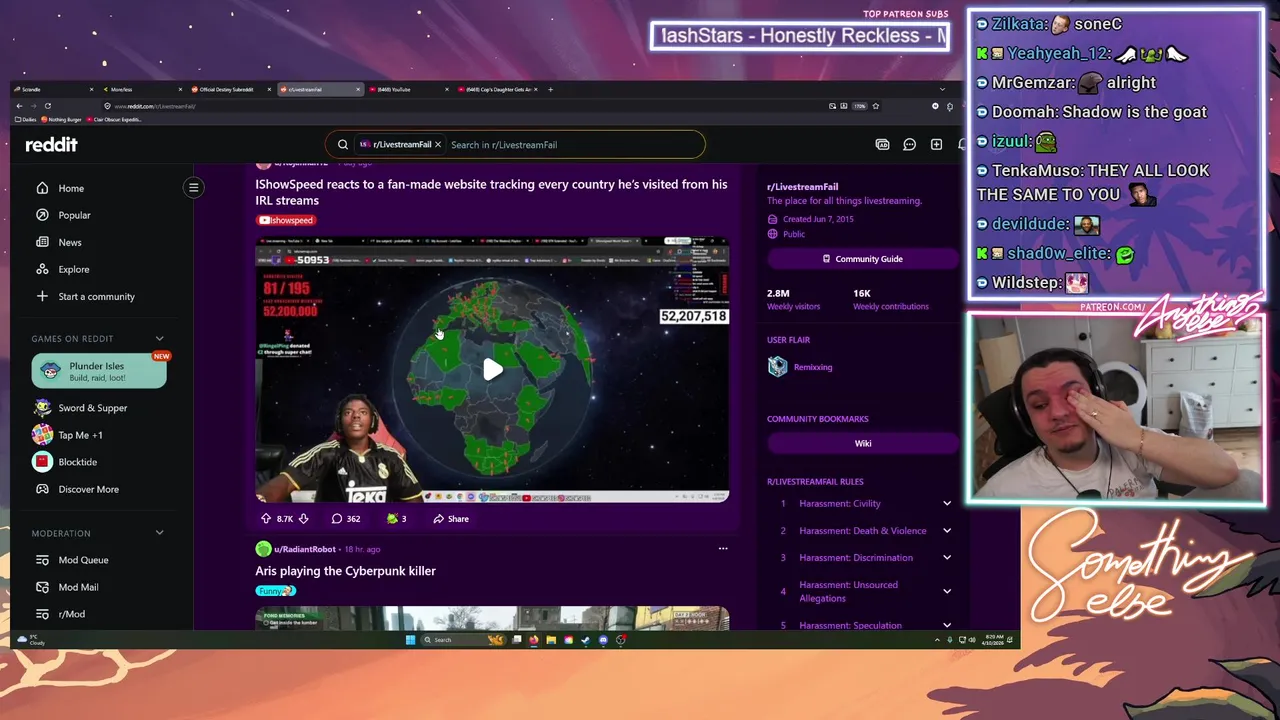Viewport: 1280px width, 720px height.
Task: Open the Tap Me +1 game
Action: (x=69, y=435)
